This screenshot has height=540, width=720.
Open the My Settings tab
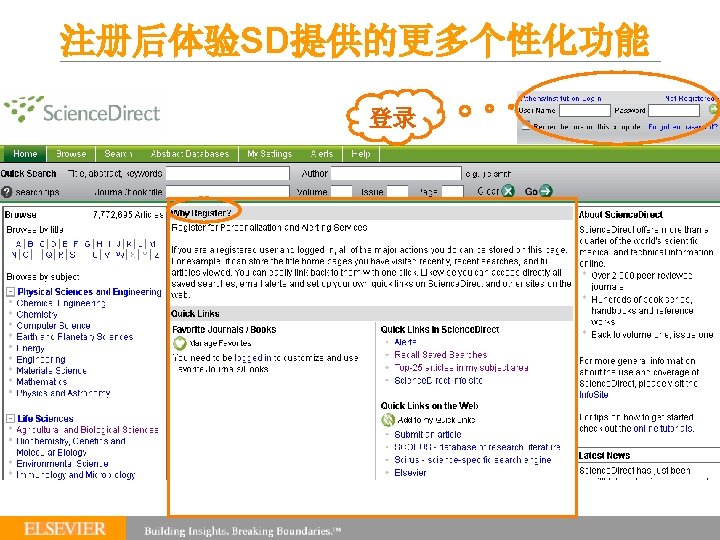point(270,154)
